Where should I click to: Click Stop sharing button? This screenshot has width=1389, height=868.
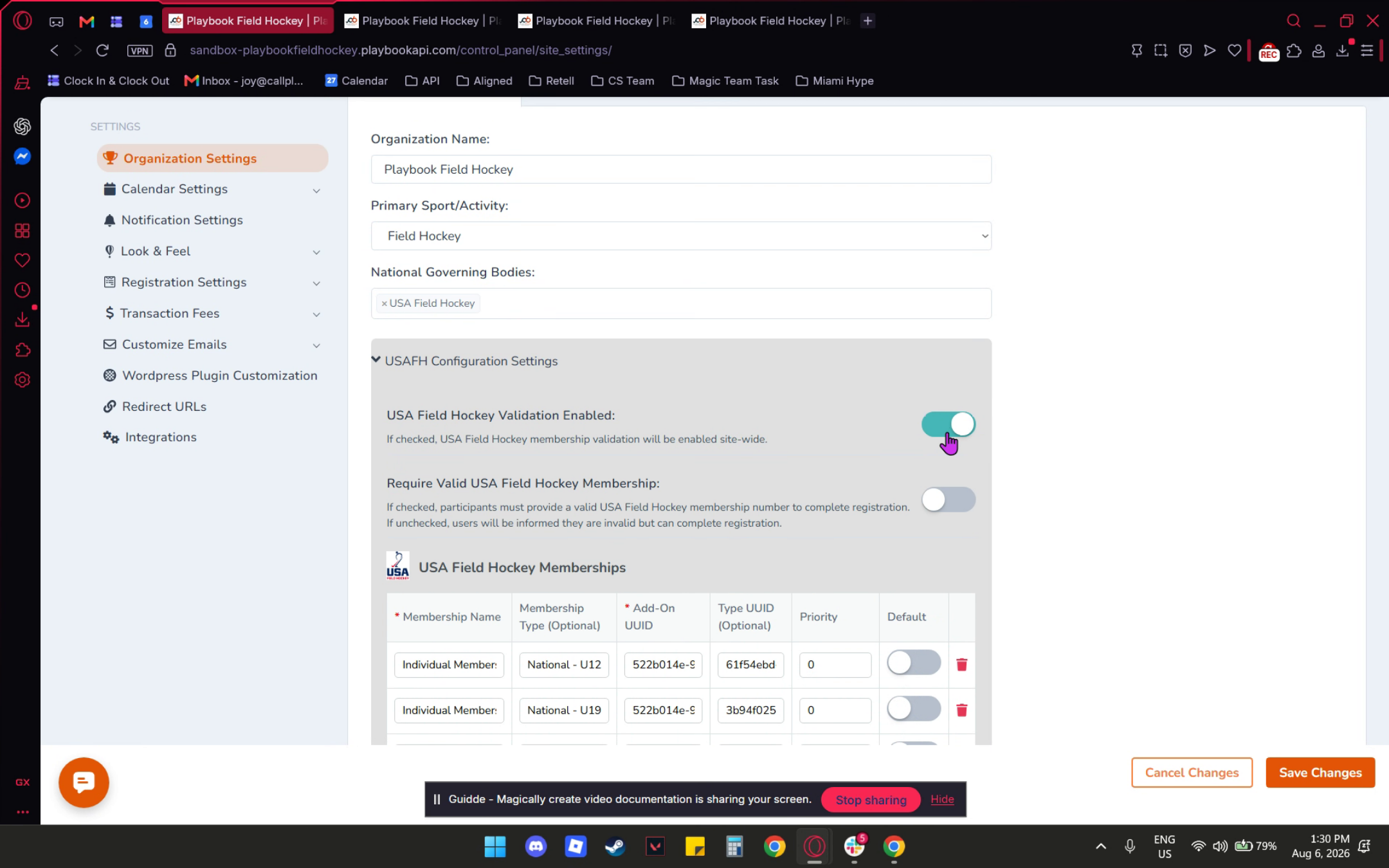(871, 800)
